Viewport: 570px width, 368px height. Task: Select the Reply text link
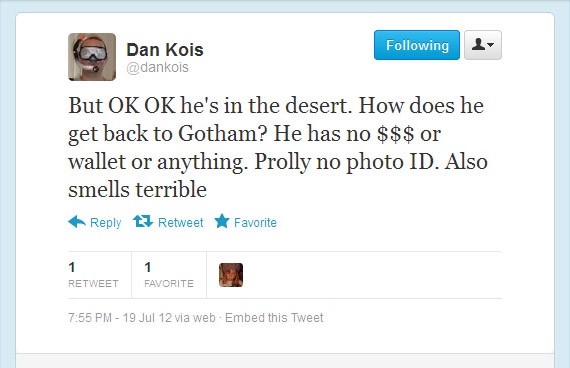pos(105,222)
